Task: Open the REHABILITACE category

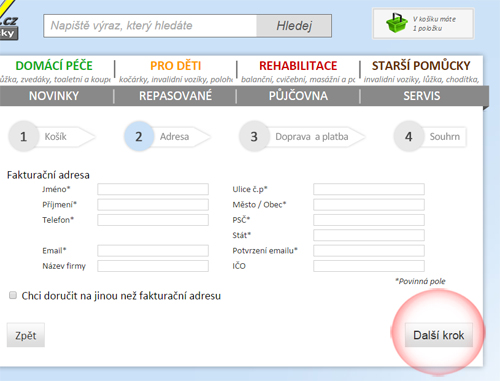Action: (298, 66)
